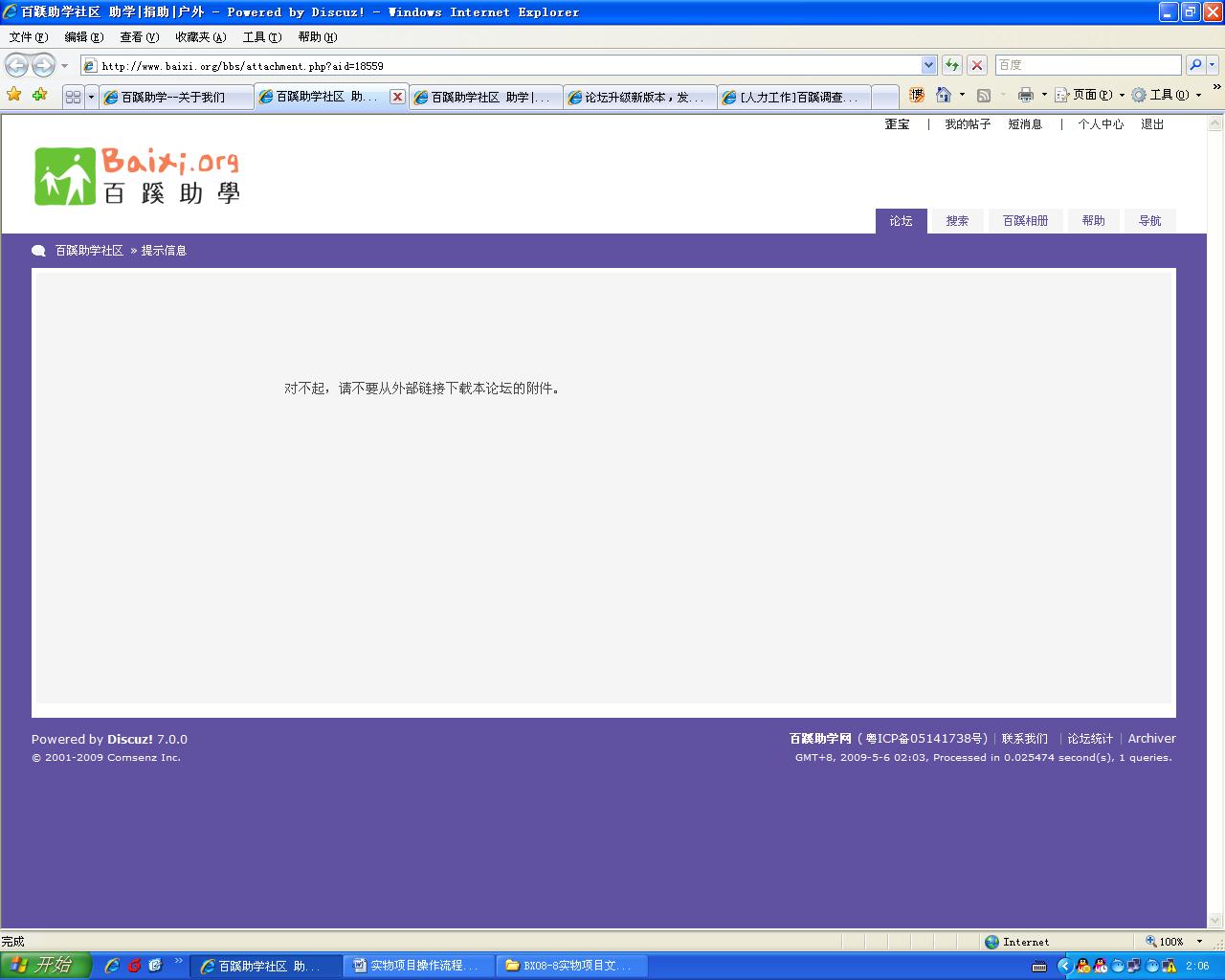Click the Baixi.org logo image
Viewport: 1225px width, 980px height.
pyautogui.click(x=137, y=176)
